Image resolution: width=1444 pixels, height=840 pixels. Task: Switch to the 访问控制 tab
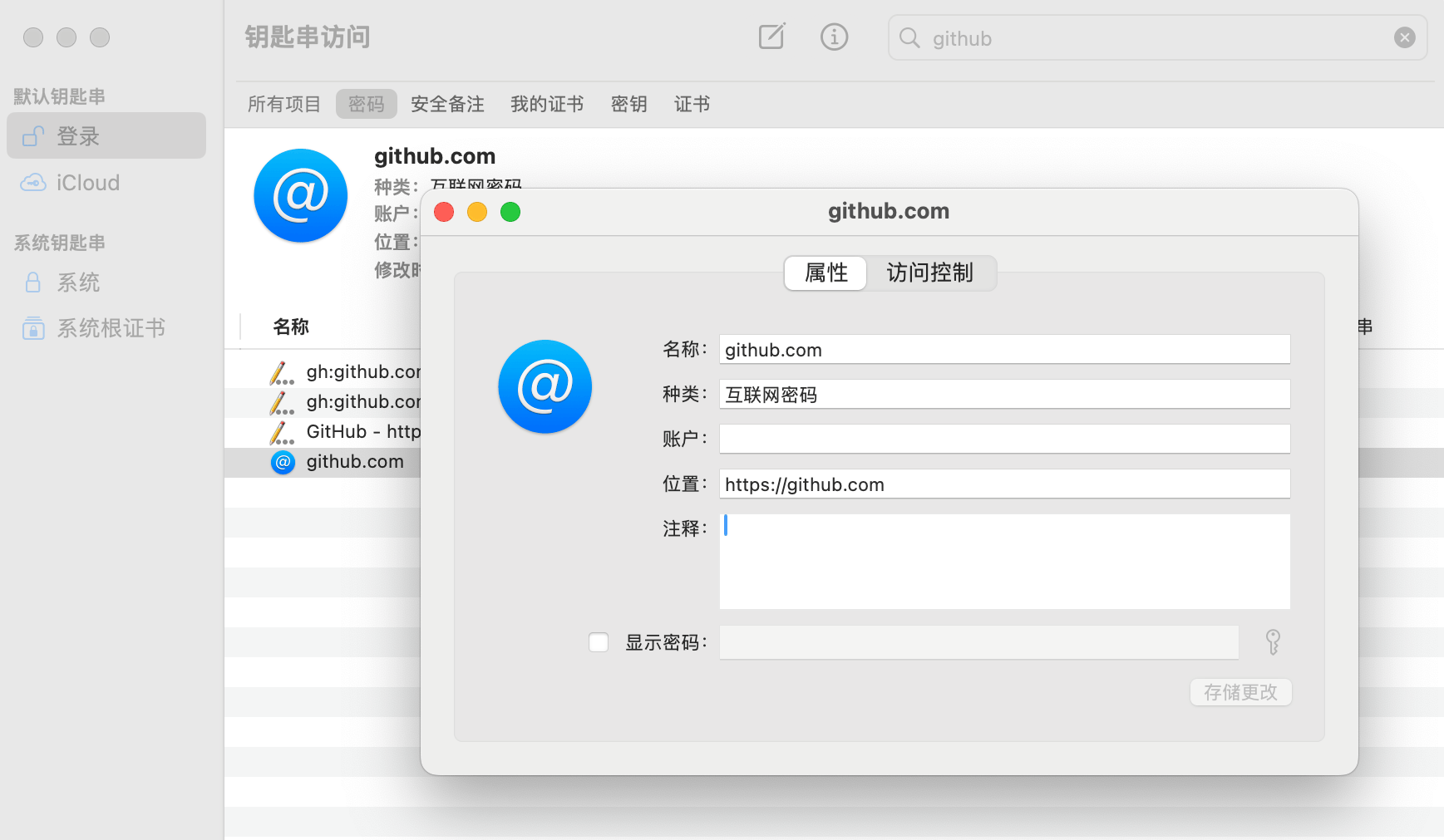[x=929, y=273]
